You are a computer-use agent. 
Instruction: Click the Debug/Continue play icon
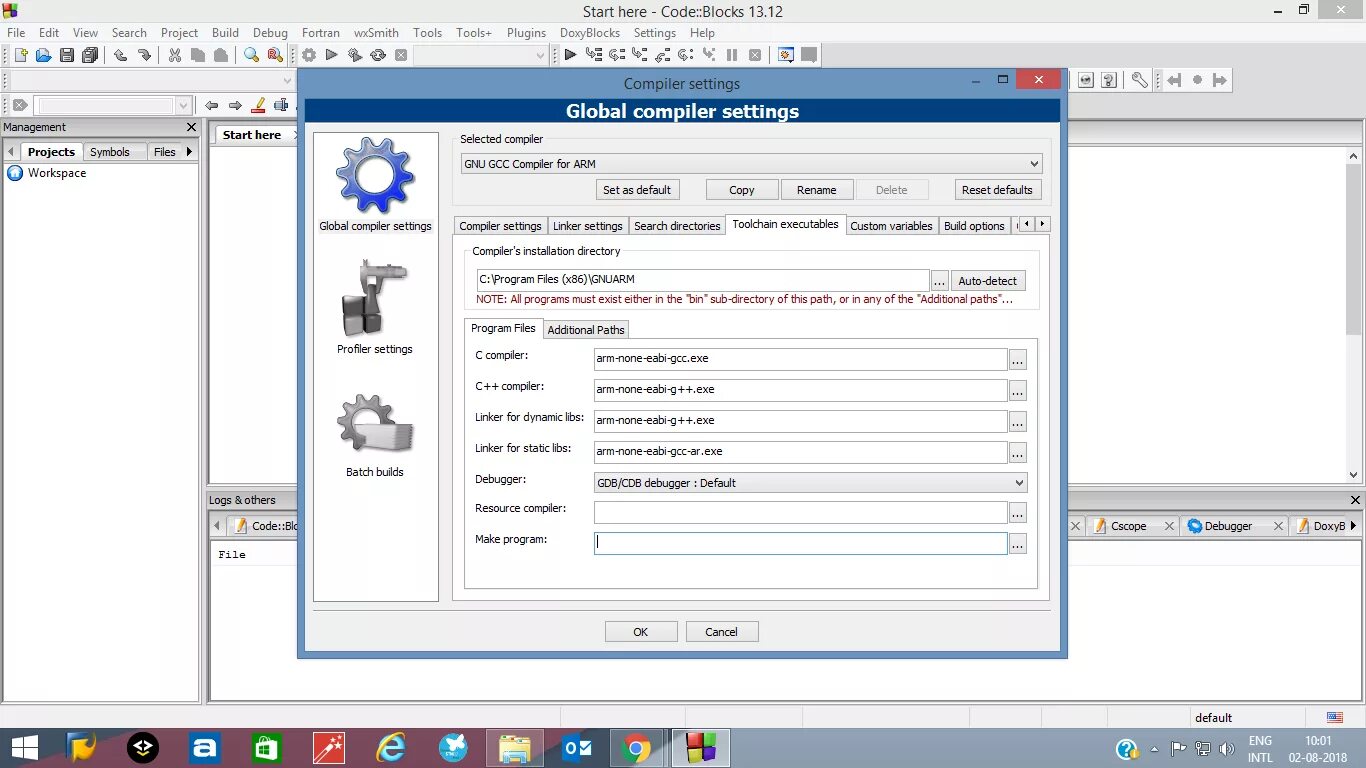pos(570,56)
